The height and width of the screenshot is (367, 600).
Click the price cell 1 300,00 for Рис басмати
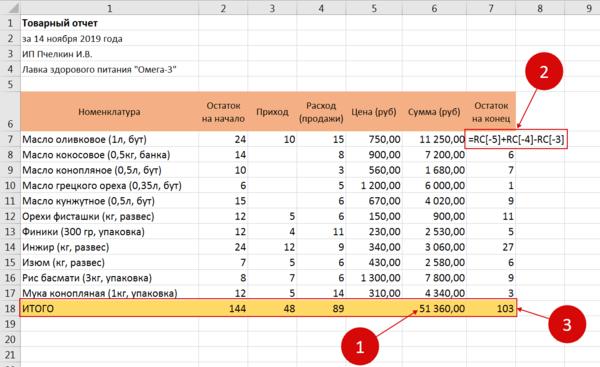[x=374, y=278]
